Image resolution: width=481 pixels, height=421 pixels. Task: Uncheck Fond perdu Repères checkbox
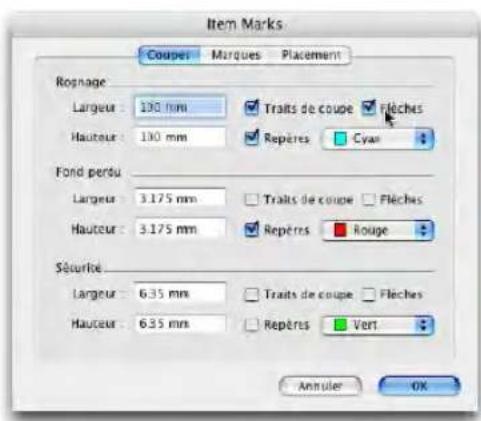[x=251, y=230]
